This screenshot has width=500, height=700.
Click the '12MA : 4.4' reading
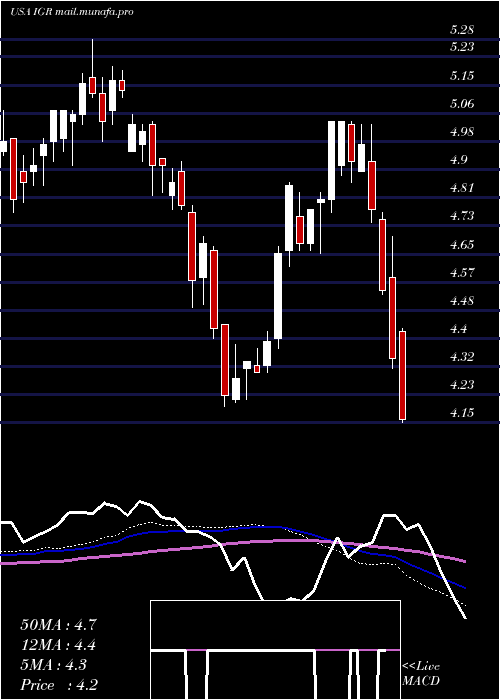(58, 645)
